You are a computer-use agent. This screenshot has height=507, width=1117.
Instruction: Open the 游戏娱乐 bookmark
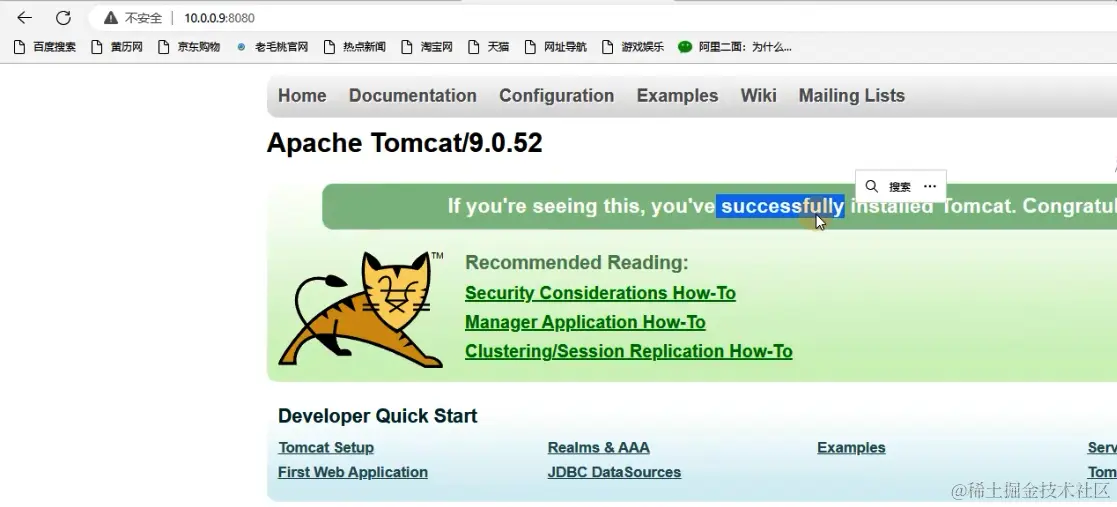(x=633, y=47)
